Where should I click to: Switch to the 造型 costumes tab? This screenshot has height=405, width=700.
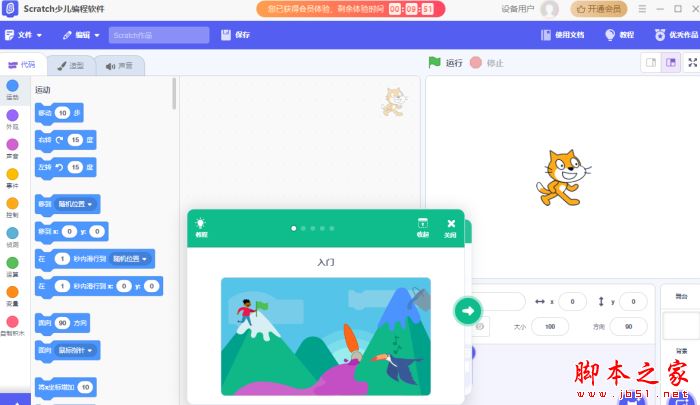(70, 66)
